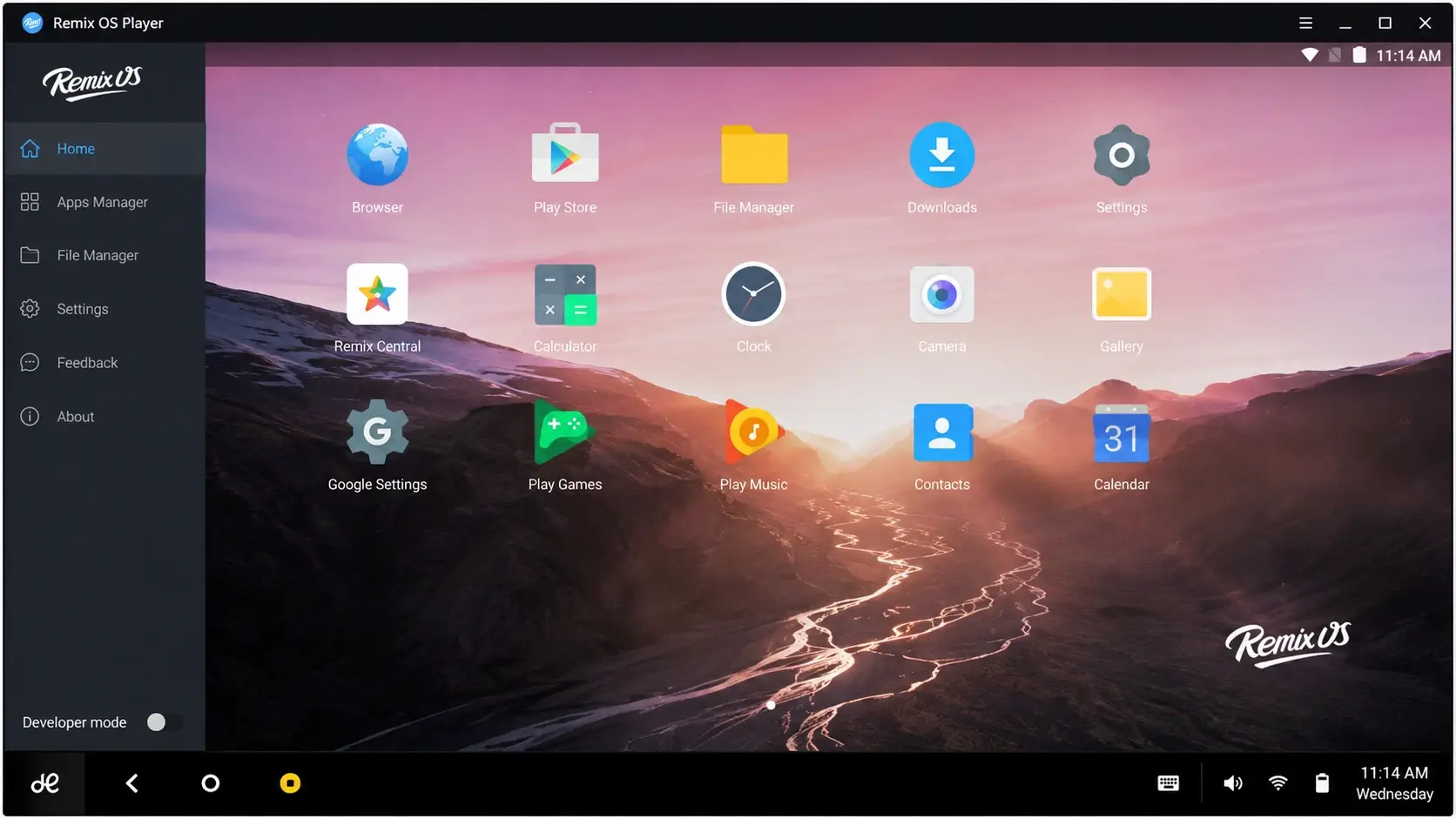Image resolution: width=1456 pixels, height=819 pixels.
Task: Click the desktop page indicator dot
Action: click(x=771, y=705)
